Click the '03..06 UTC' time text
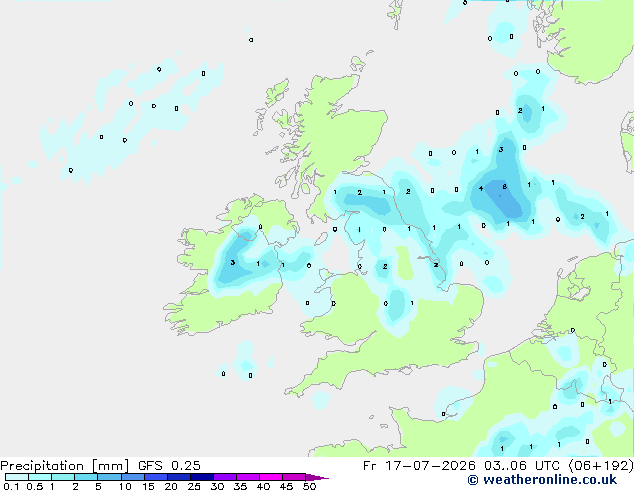Image resolution: width=634 pixels, height=490 pixels. (x=522, y=466)
